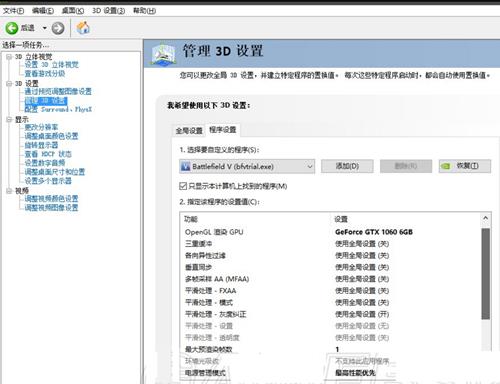Open the 文件(F) menu
This screenshot has width=500, height=384.
13,11
